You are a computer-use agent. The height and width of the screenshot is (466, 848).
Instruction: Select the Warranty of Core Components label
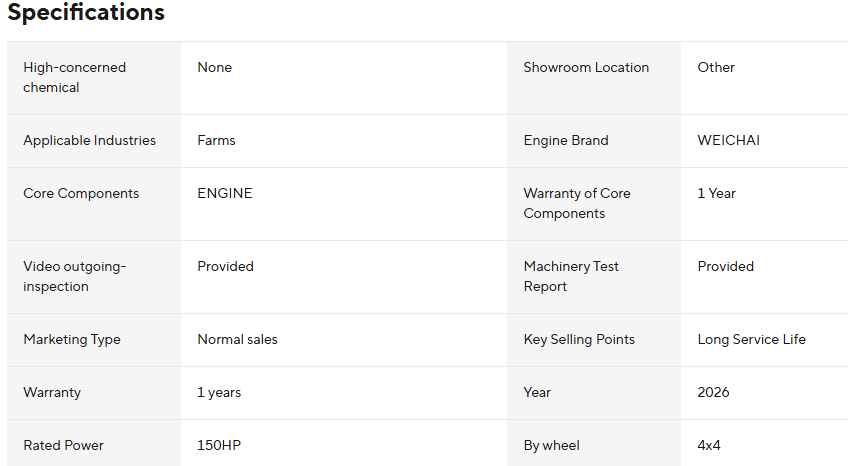tap(577, 203)
